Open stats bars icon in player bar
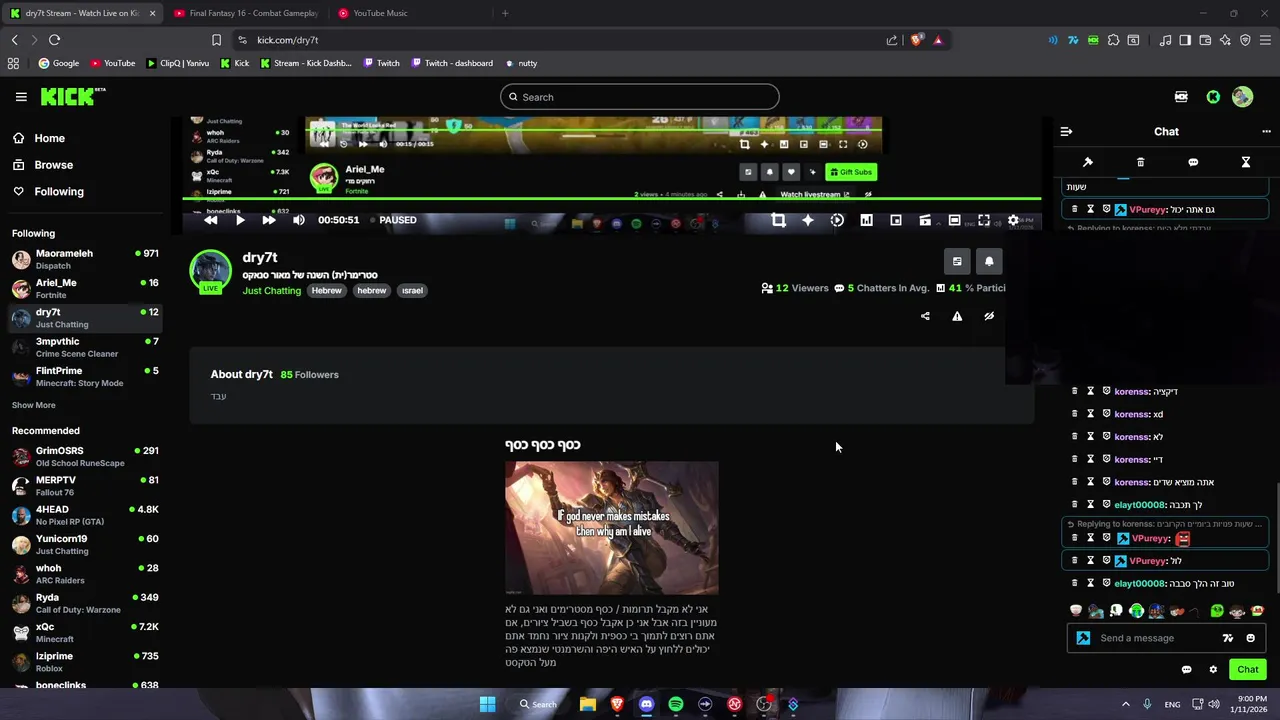The height and width of the screenshot is (720, 1280). (866, 220)
